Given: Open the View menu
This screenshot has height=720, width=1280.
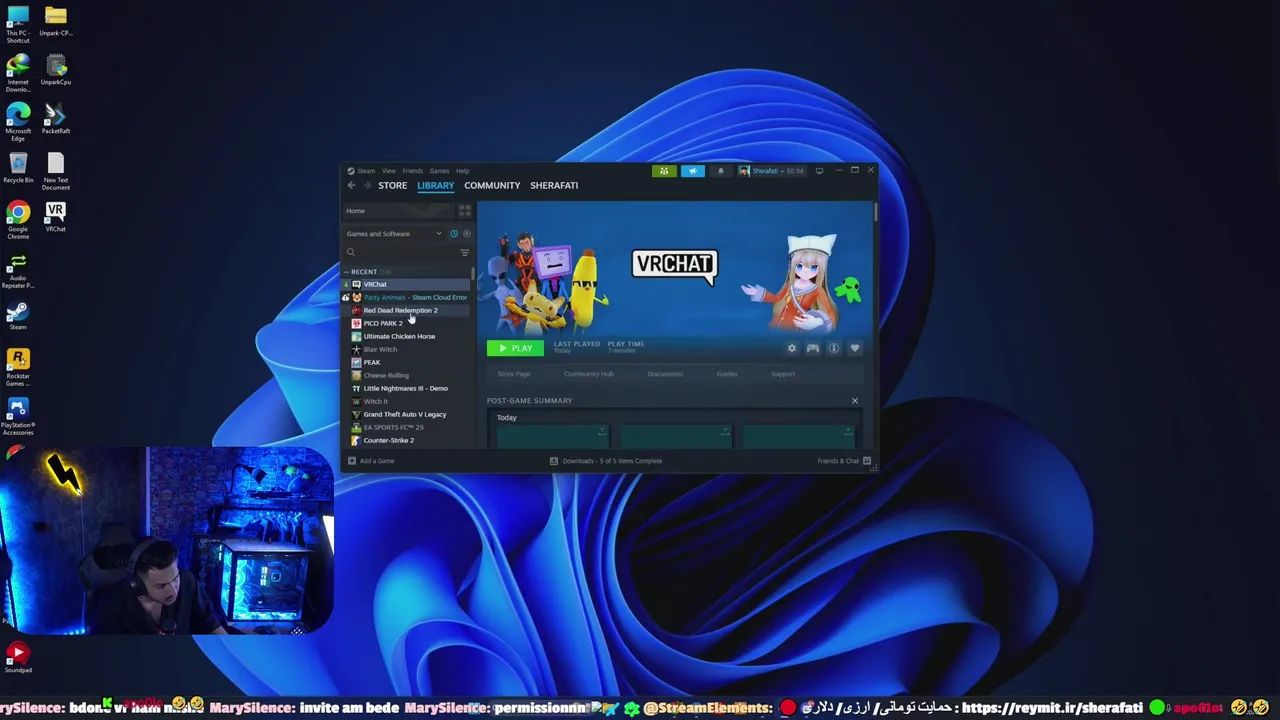Looking at the screenshot, I should point(388,171).
